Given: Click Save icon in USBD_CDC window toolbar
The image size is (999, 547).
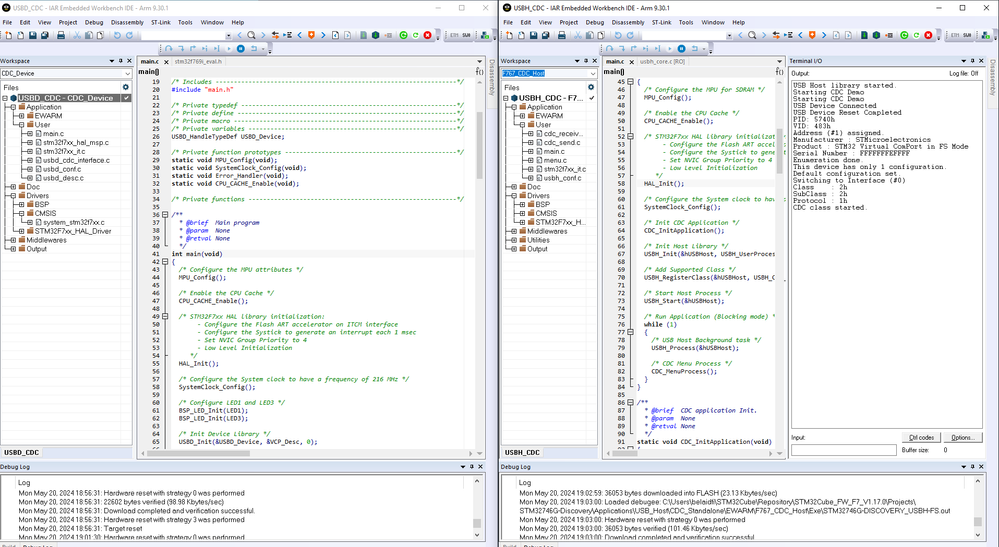Looking at the screenshot, I should coord(32,35).
